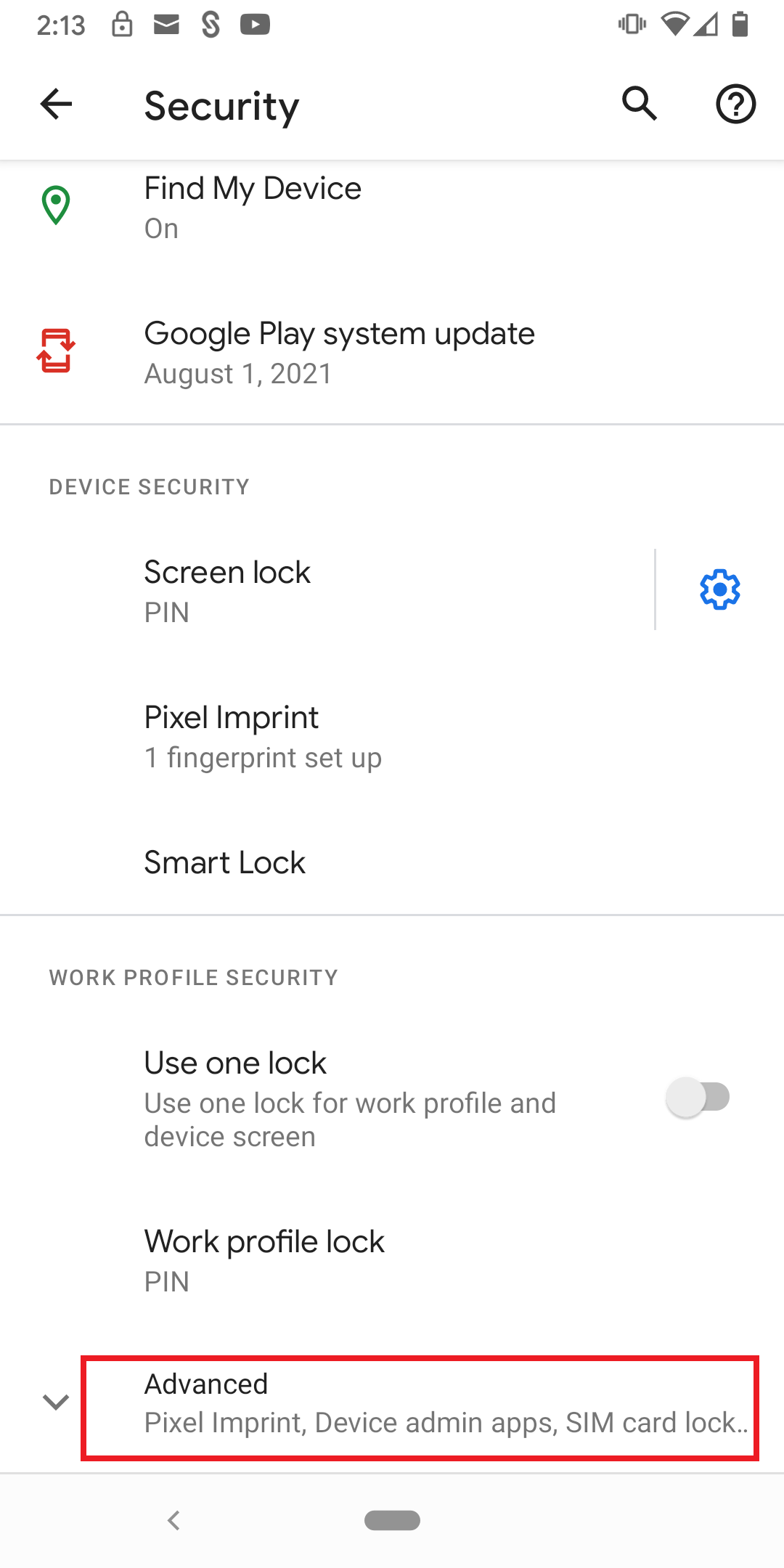This screenshot has width=784, height=1568.
Task: Open the help question mark icon
Action: pyautogui.click(x=735, y=104)
